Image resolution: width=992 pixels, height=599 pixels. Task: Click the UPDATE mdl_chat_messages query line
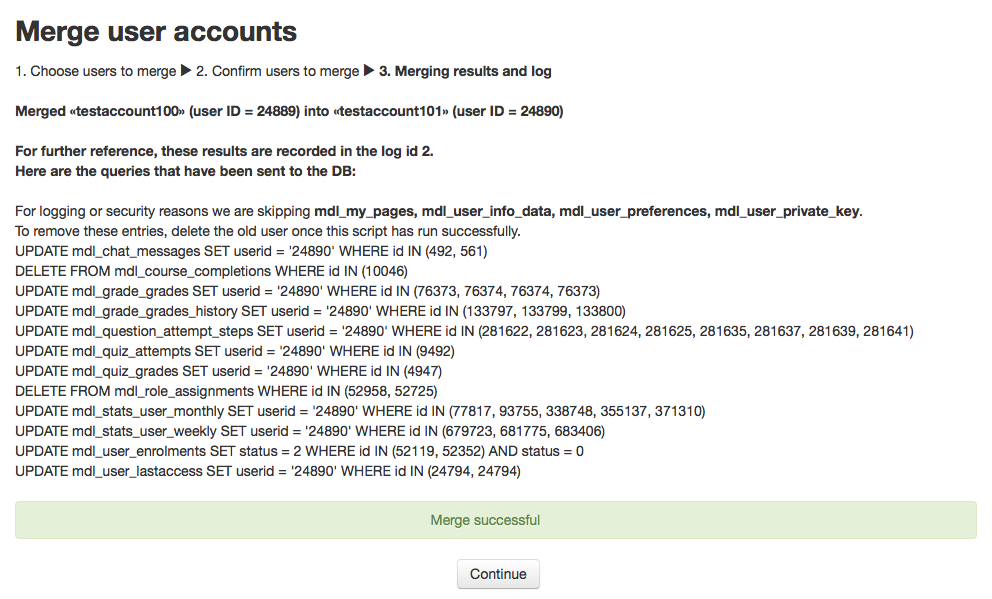click(x=251, y=251)
